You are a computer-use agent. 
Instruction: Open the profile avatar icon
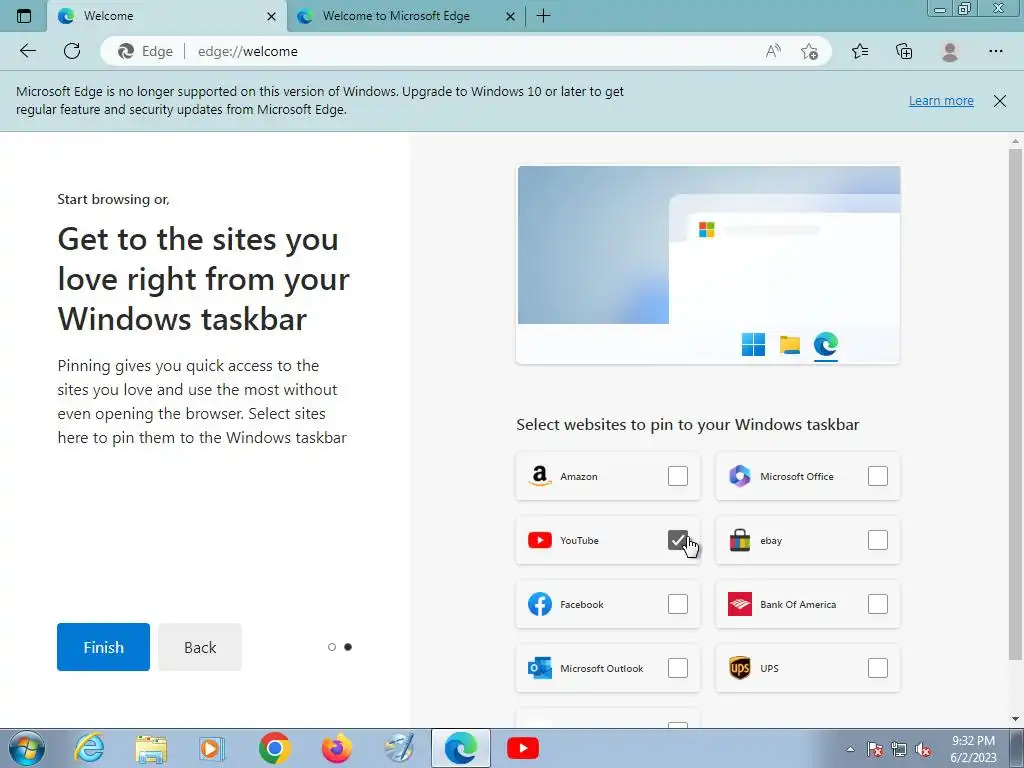coord(950,51)
